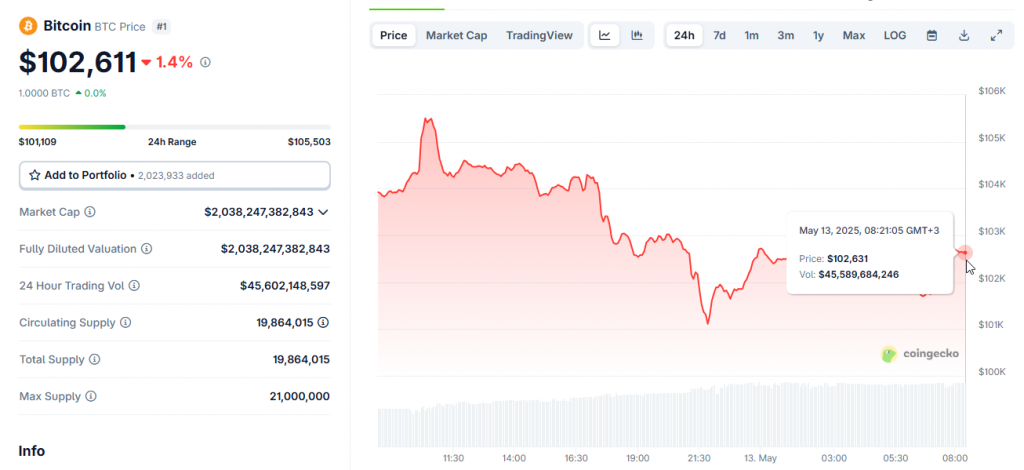Click the 19,864,015 Total Supply value
Viewport: 1024px width, 470px height.
[301, 360]
